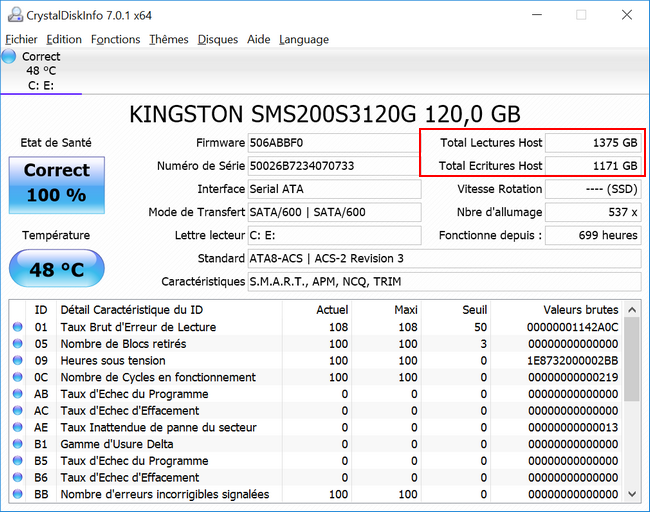The height and width of the screenshot is (512, 650).
Task: Click the Caractéristiques field S.M.A.R.T., APM, NCQ, TRIM
Action: coord(444,282)
